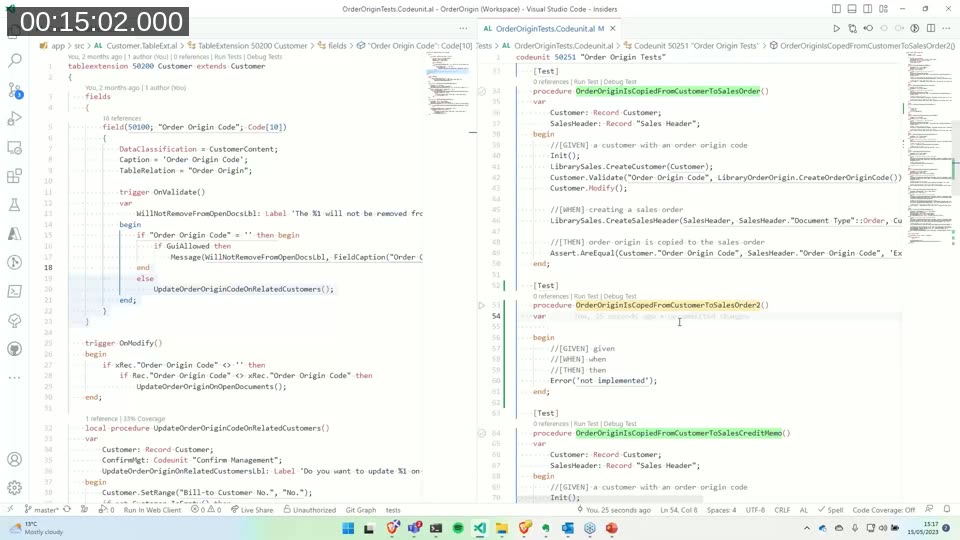The height and width of the screenshot is (540, 960).
Task: Click test status glyph at line 34
Action: coord(482,91)
